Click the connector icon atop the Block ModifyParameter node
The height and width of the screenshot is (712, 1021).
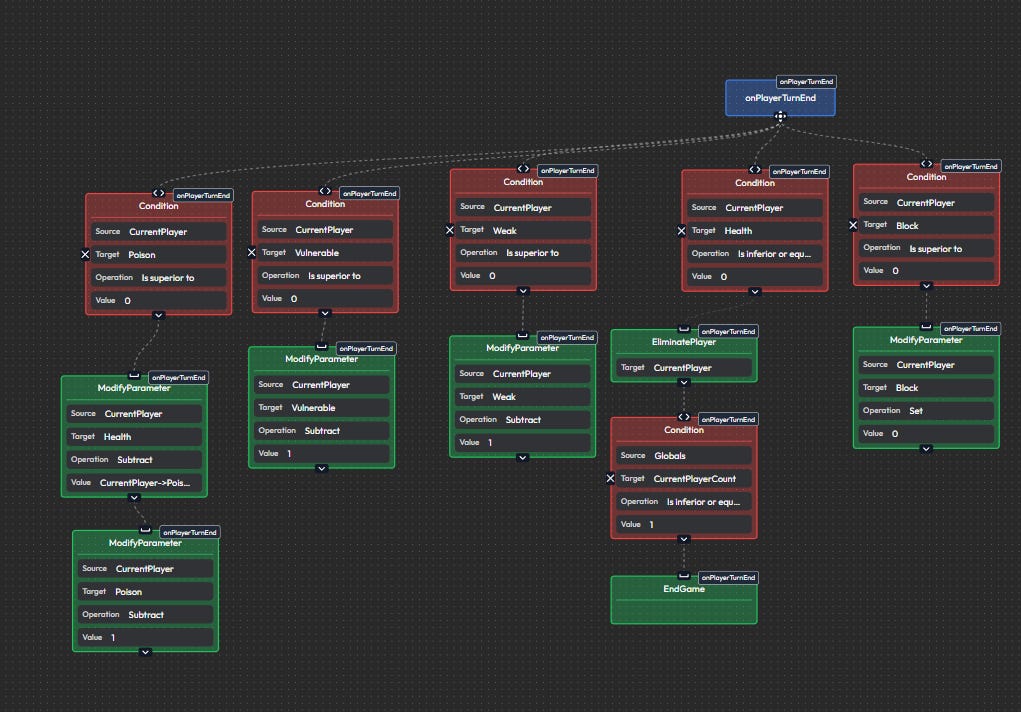(x=925, y=327)
